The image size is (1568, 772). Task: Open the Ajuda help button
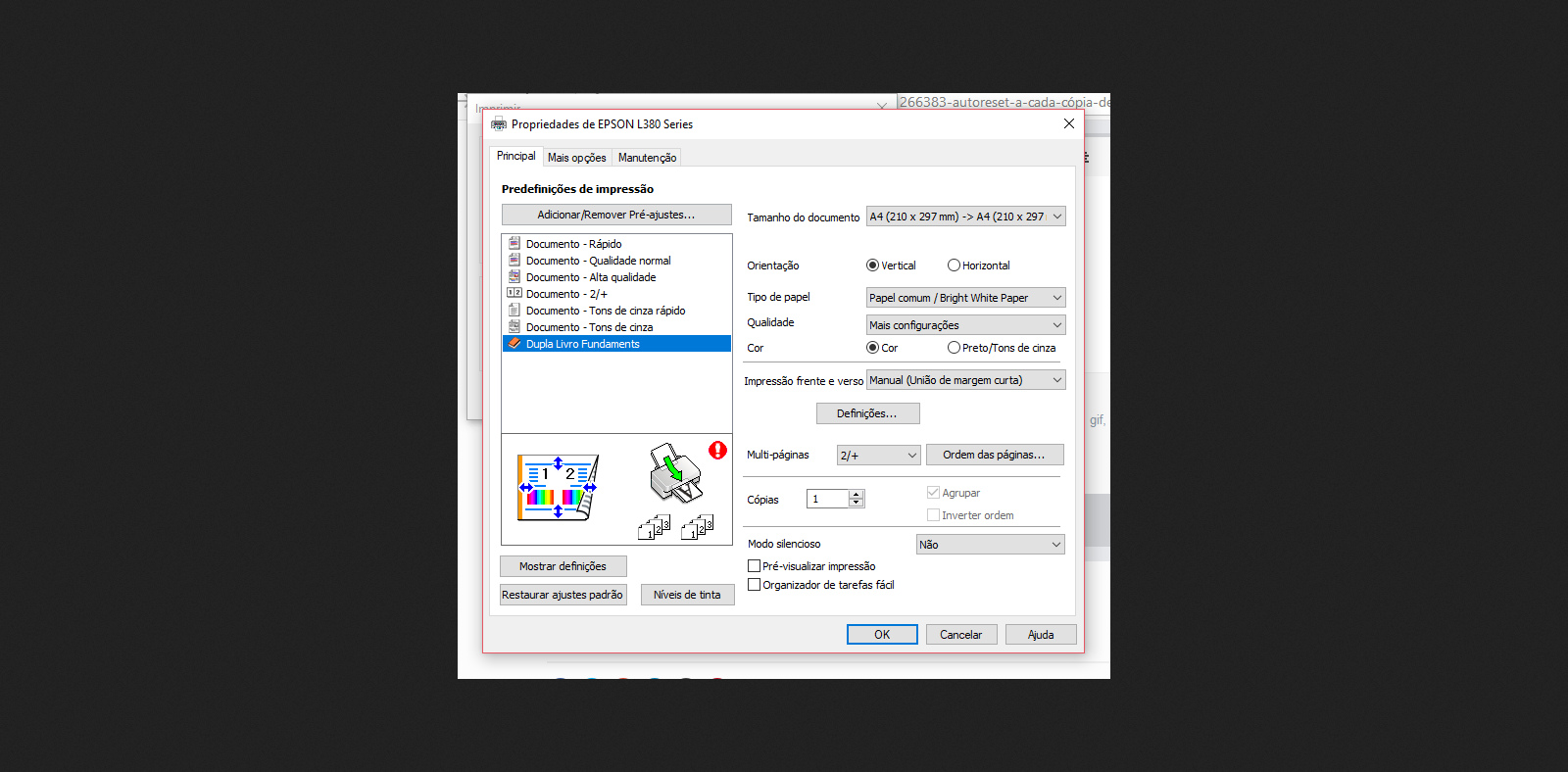[1041, 635]
